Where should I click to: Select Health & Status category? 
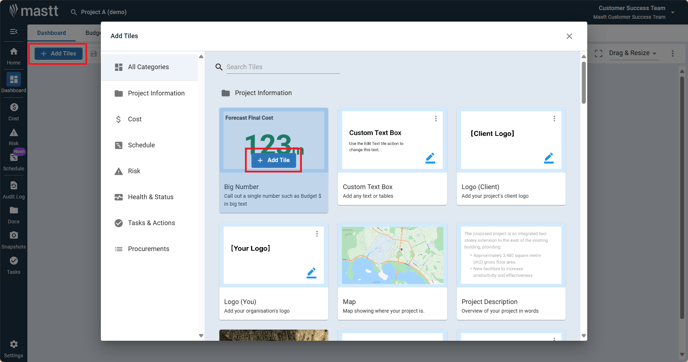click(150, 197)
